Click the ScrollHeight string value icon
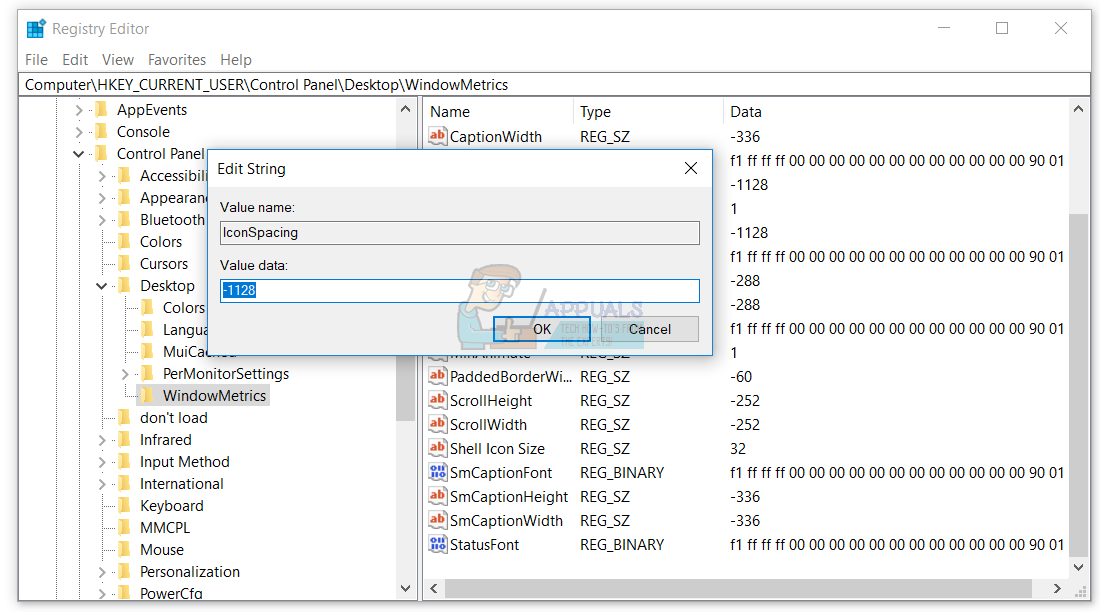The width and height of the screenshot is (1100, 612). coord(437,401)
